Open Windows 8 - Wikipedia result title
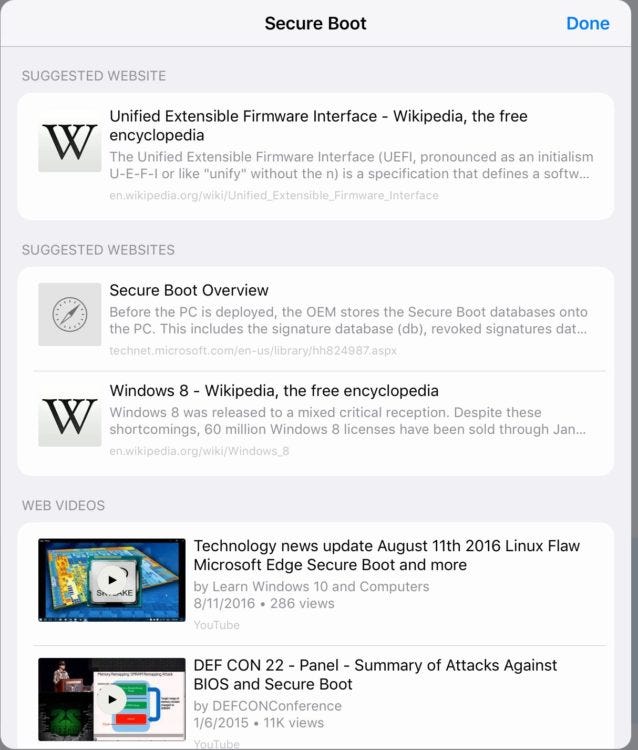 (x=274, y=390)
